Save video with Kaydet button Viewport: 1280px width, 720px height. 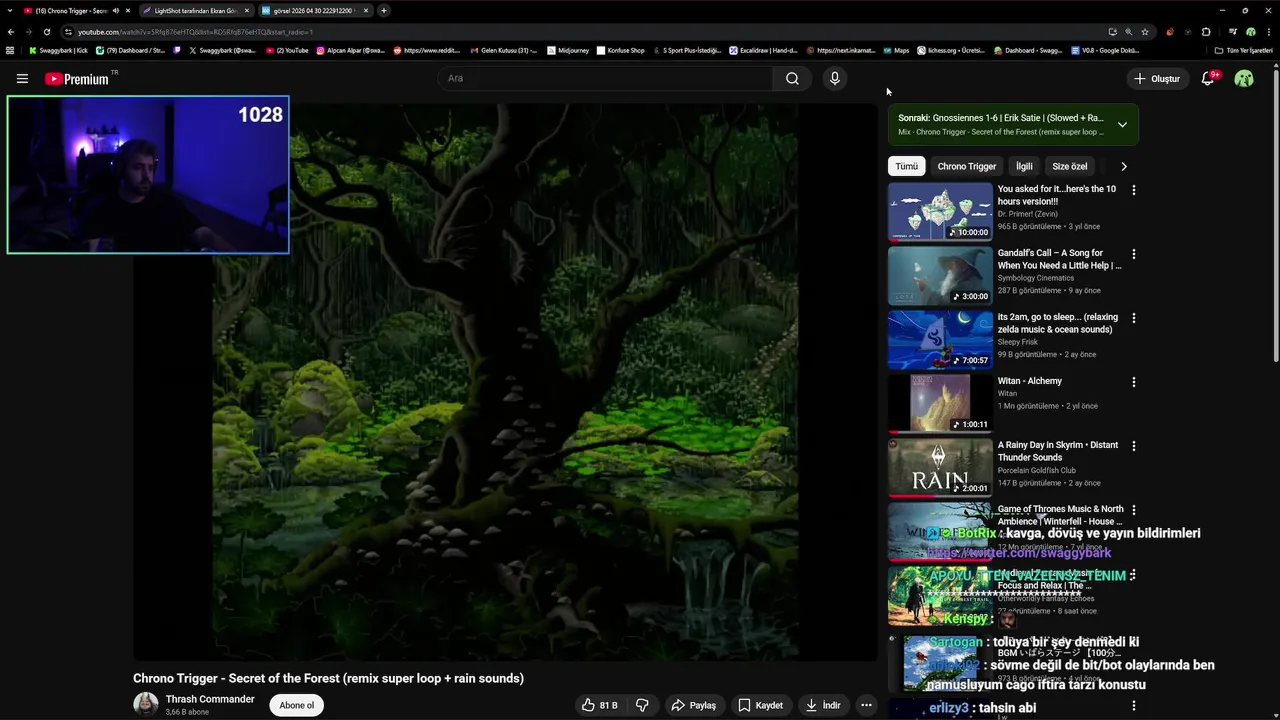[760, 705]
